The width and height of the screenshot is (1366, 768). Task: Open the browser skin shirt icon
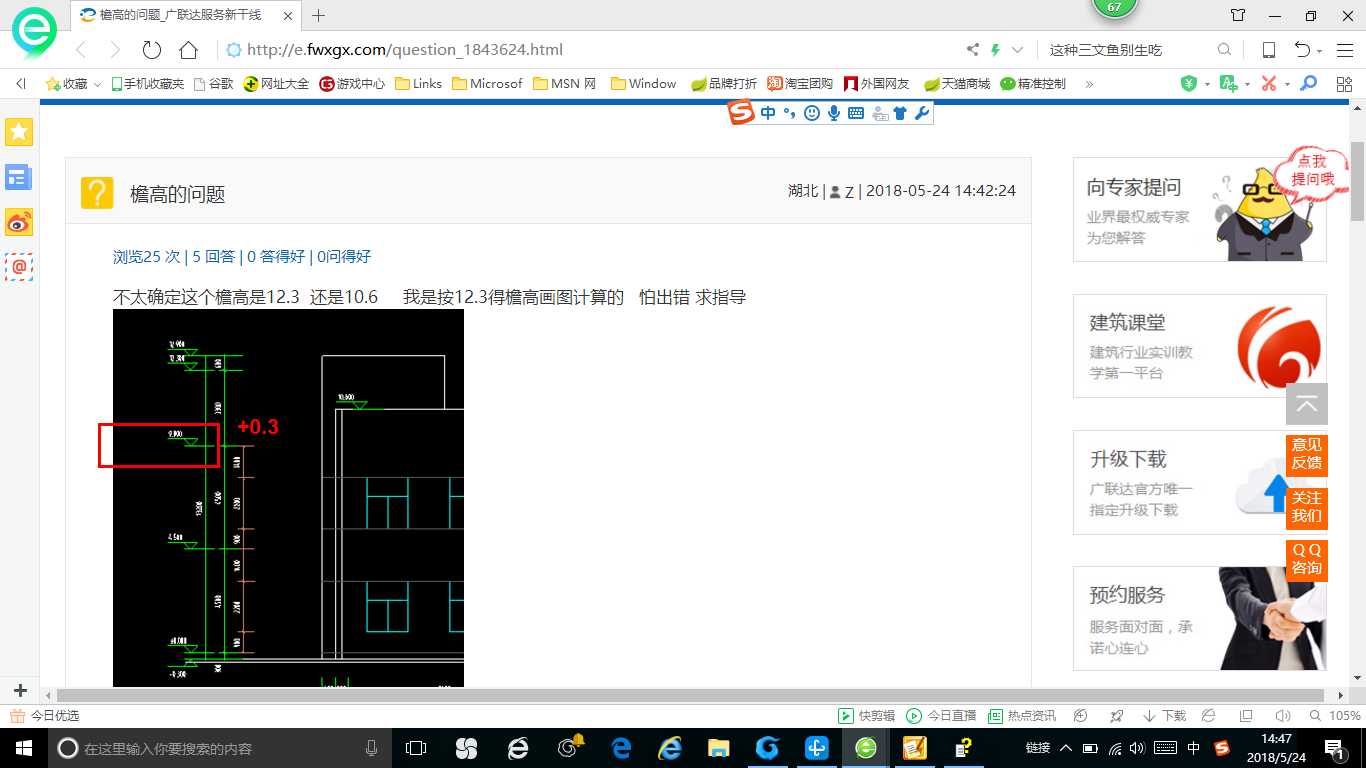[x=1238, y=15]
